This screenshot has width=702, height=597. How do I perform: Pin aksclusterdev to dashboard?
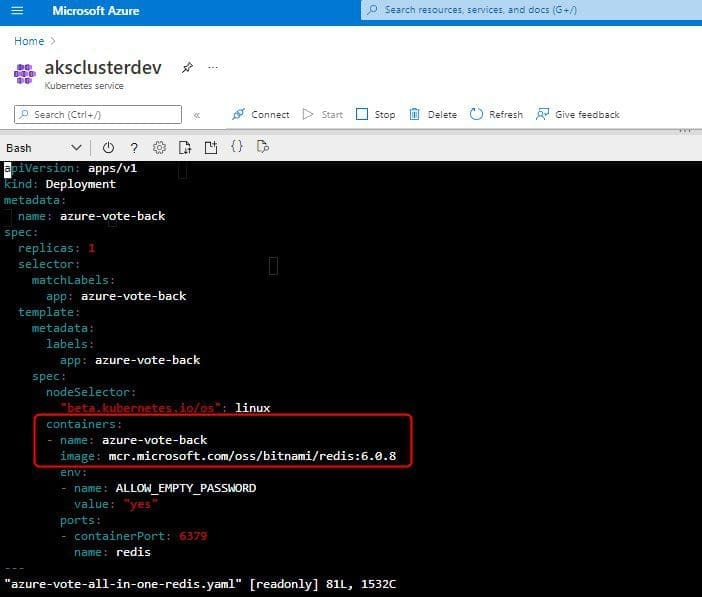[187, 68]
